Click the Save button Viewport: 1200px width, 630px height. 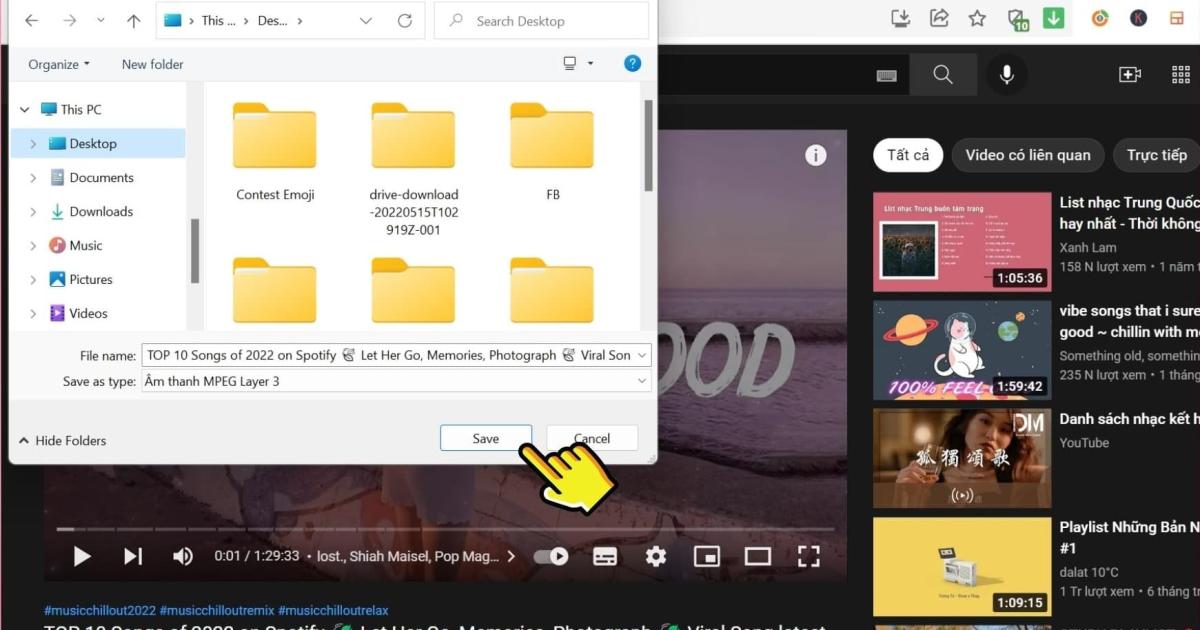486,438
